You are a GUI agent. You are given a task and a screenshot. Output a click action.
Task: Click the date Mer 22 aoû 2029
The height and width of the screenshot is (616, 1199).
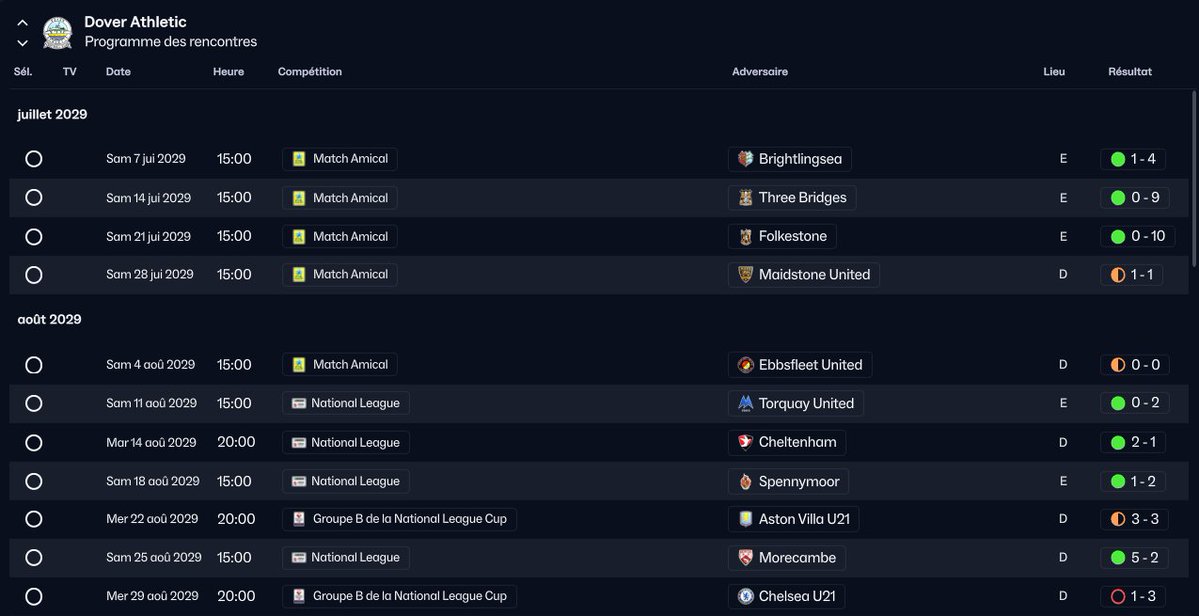coord(152,519)
